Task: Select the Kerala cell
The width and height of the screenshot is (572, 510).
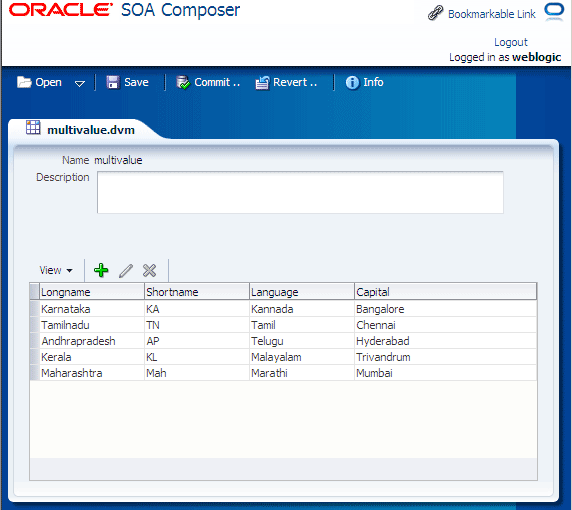Action: (92, 357)
